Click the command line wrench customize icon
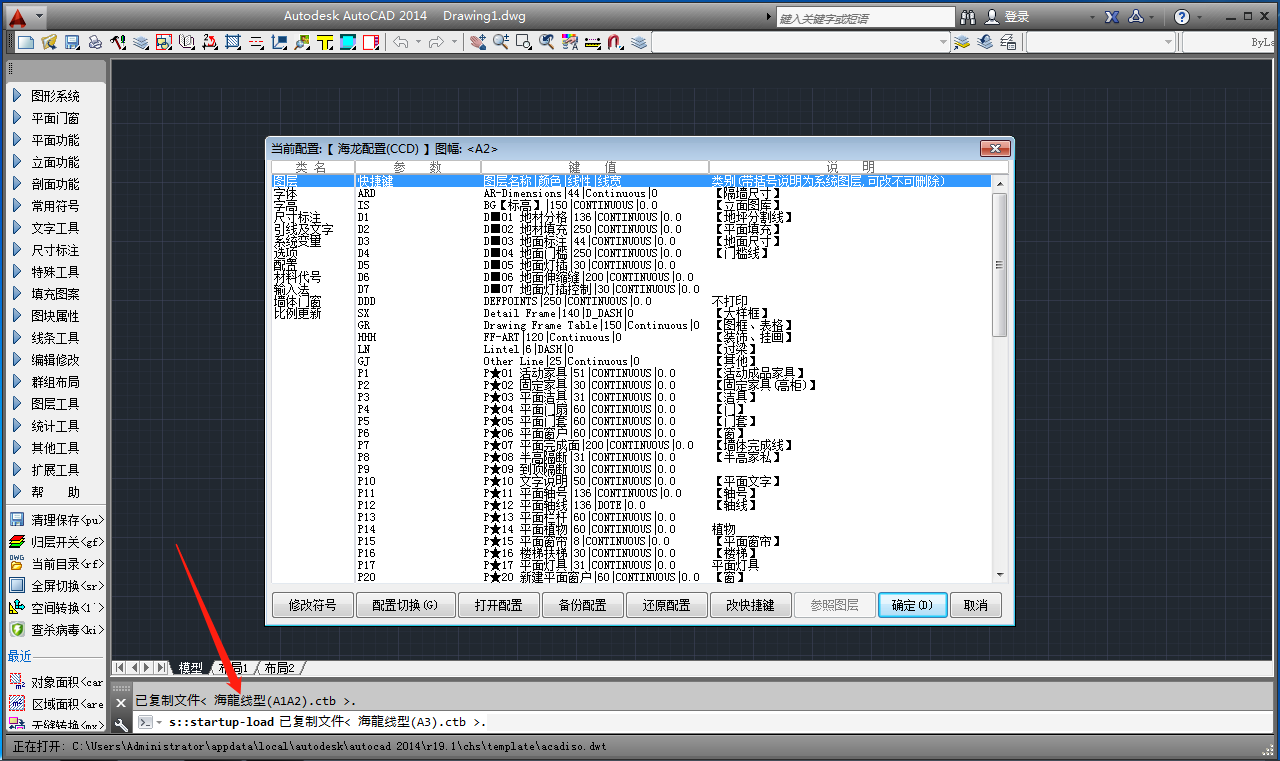 (121, 724)
